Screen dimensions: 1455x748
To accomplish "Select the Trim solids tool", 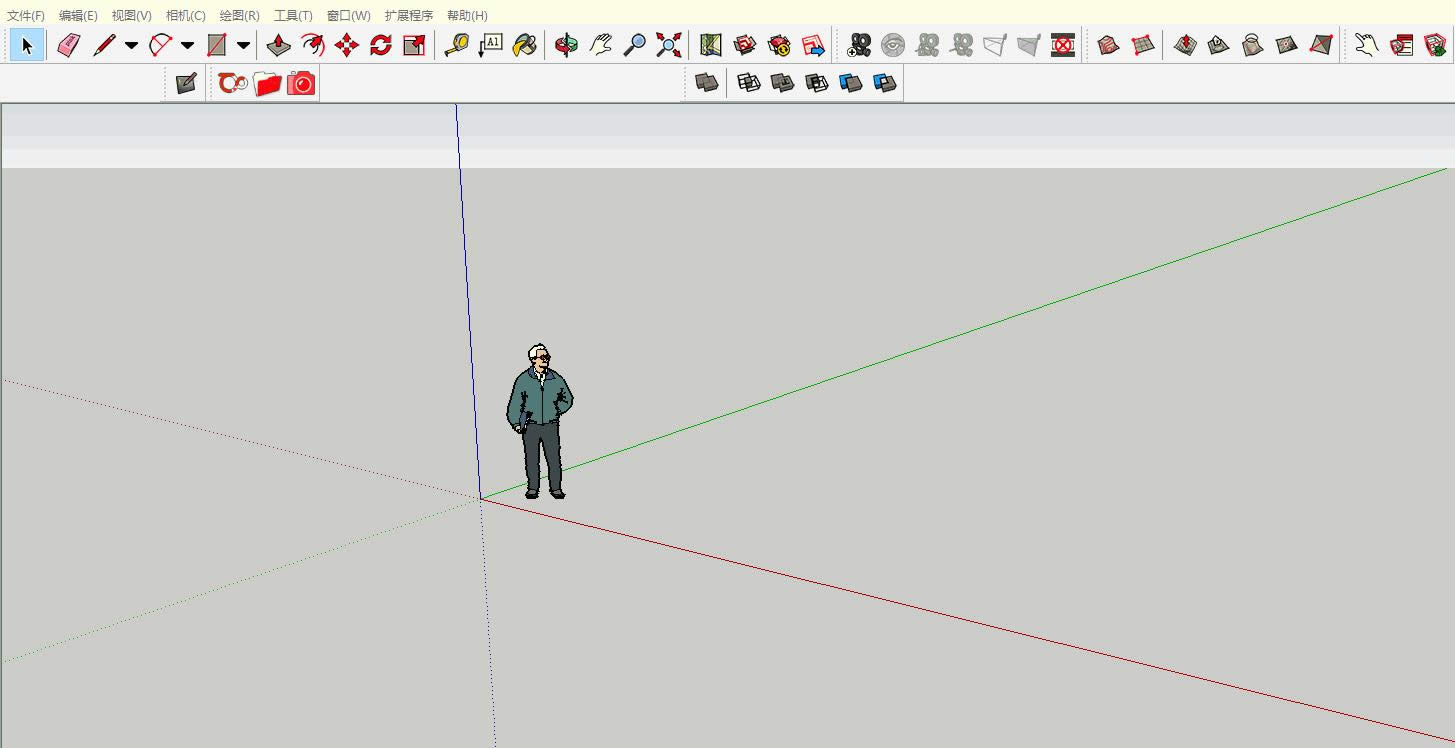I will (851, 83).
